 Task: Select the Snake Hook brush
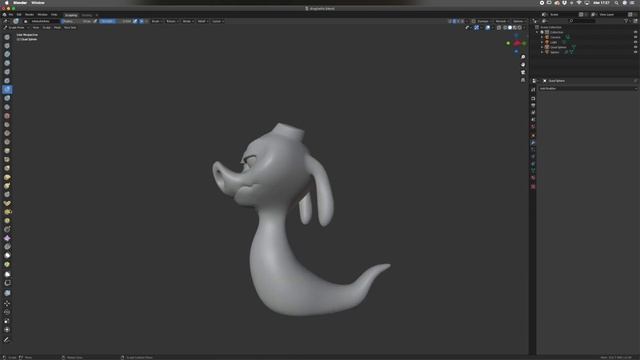[7, 186]
